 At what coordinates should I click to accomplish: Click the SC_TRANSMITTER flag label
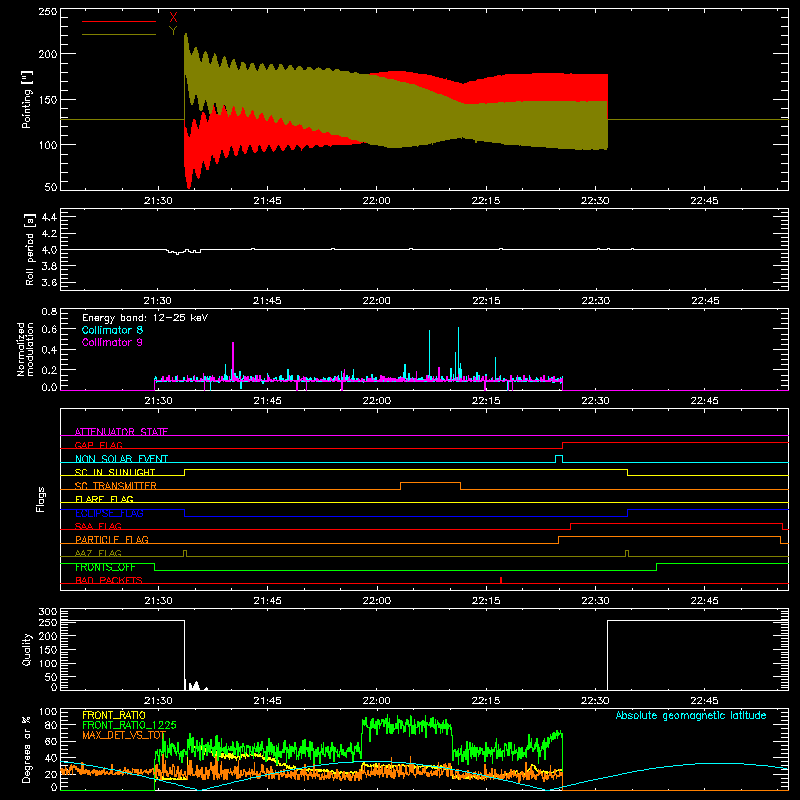[x=115, y=486]
